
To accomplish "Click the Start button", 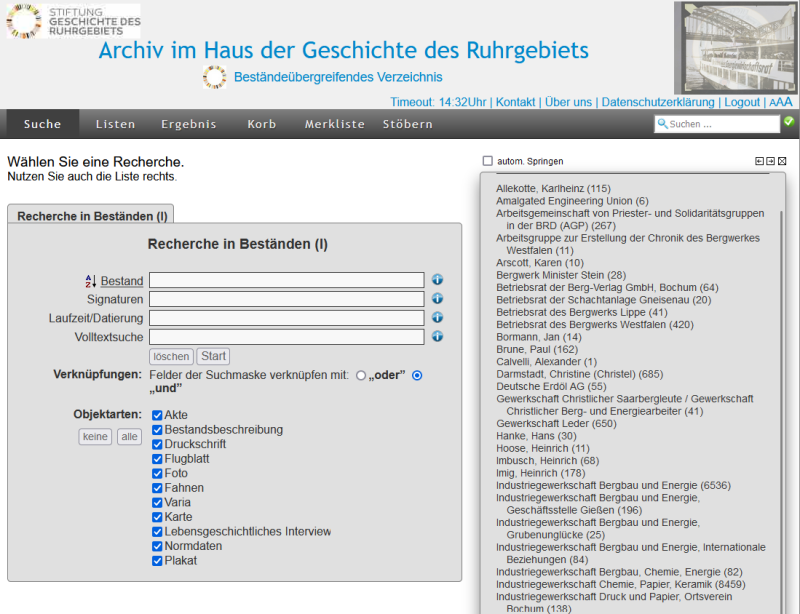I will (x=213, y=356).
